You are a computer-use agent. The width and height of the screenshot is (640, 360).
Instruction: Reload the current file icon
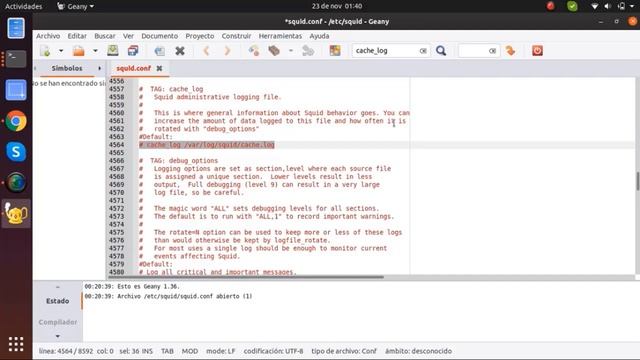160,51
